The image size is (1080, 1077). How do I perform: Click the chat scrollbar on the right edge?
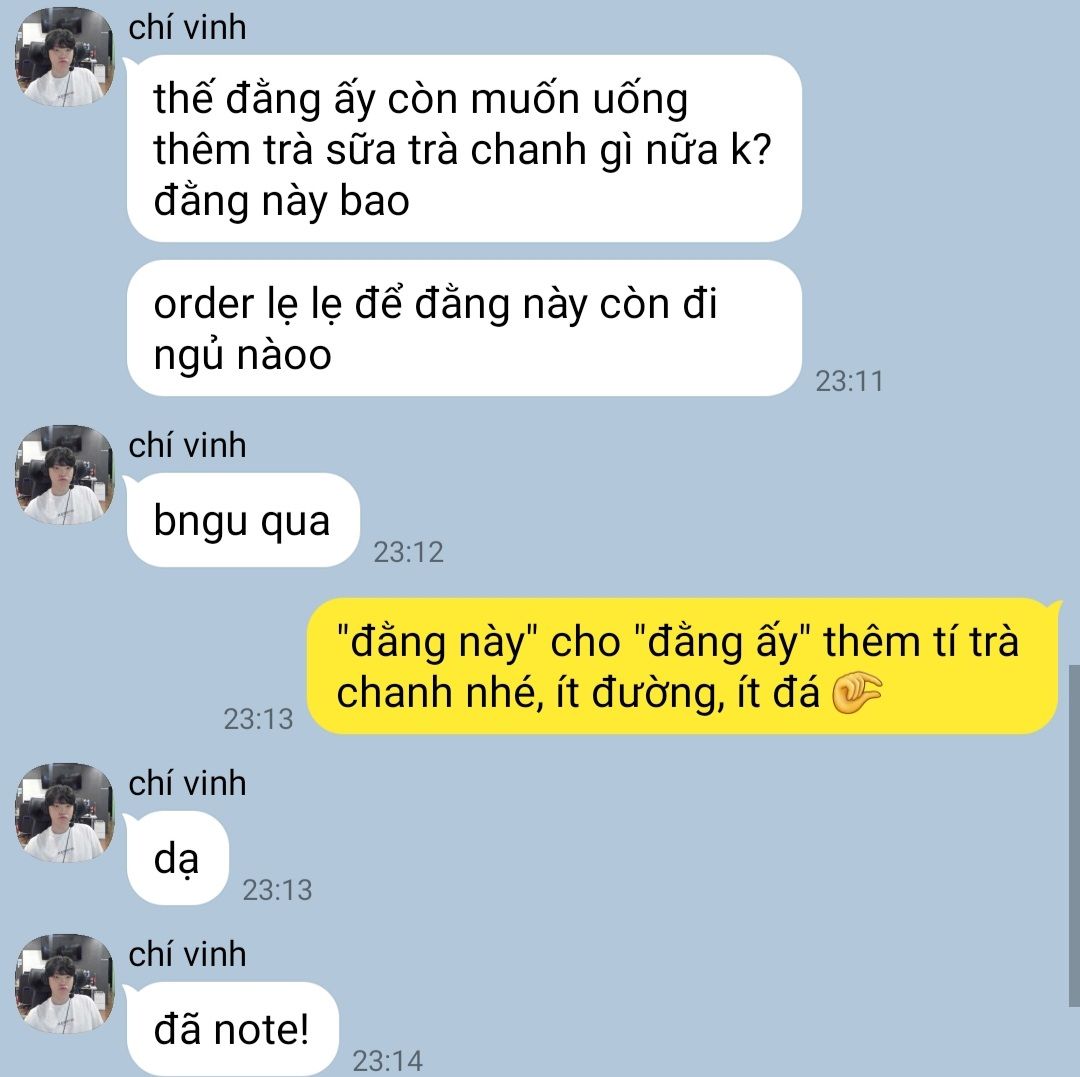point(1074,836)
